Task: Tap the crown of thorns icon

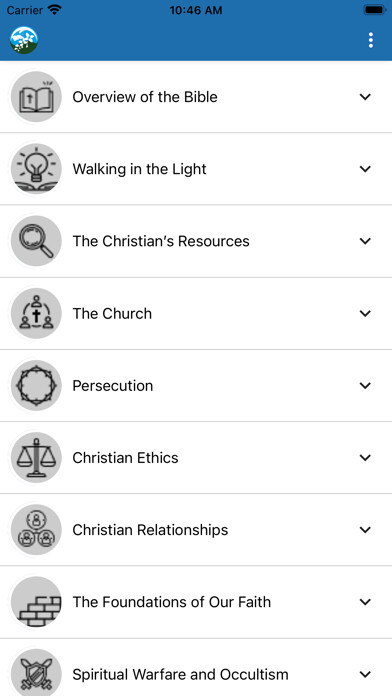Action: click(36, 385)
